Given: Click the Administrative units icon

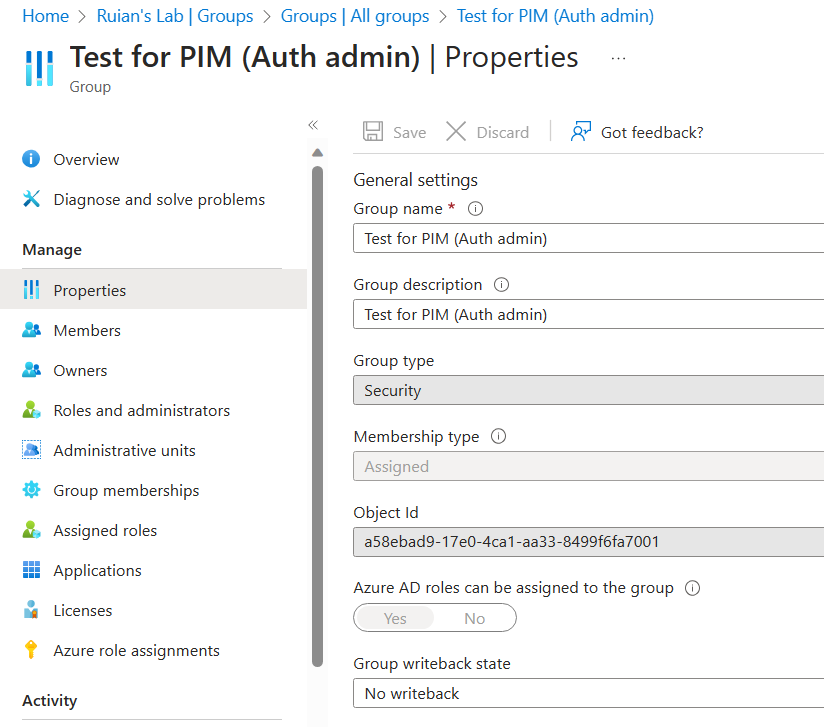Looking at the screenshot, I should [x=30, y=450].
